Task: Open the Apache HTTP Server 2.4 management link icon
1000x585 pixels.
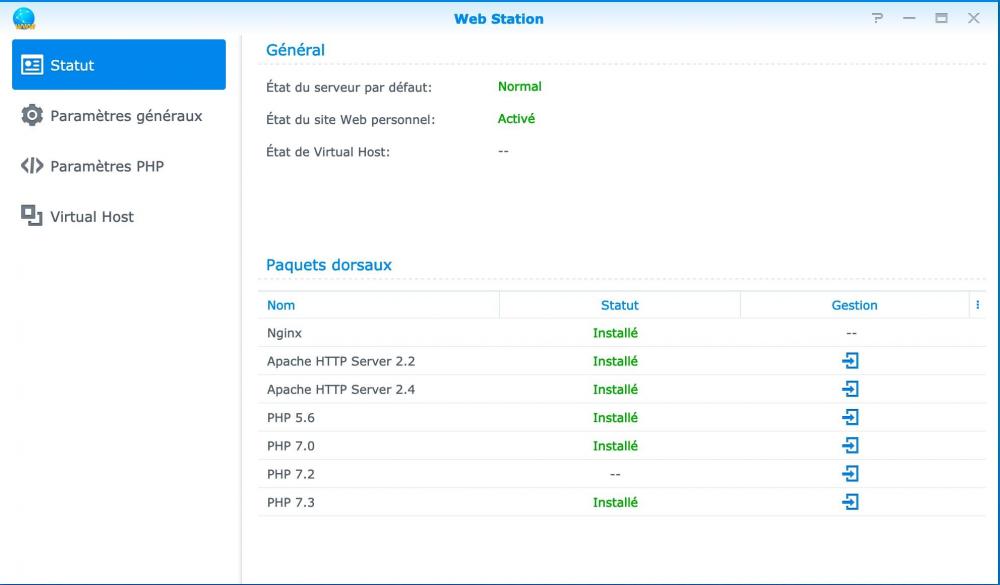Action: (850, 389)
